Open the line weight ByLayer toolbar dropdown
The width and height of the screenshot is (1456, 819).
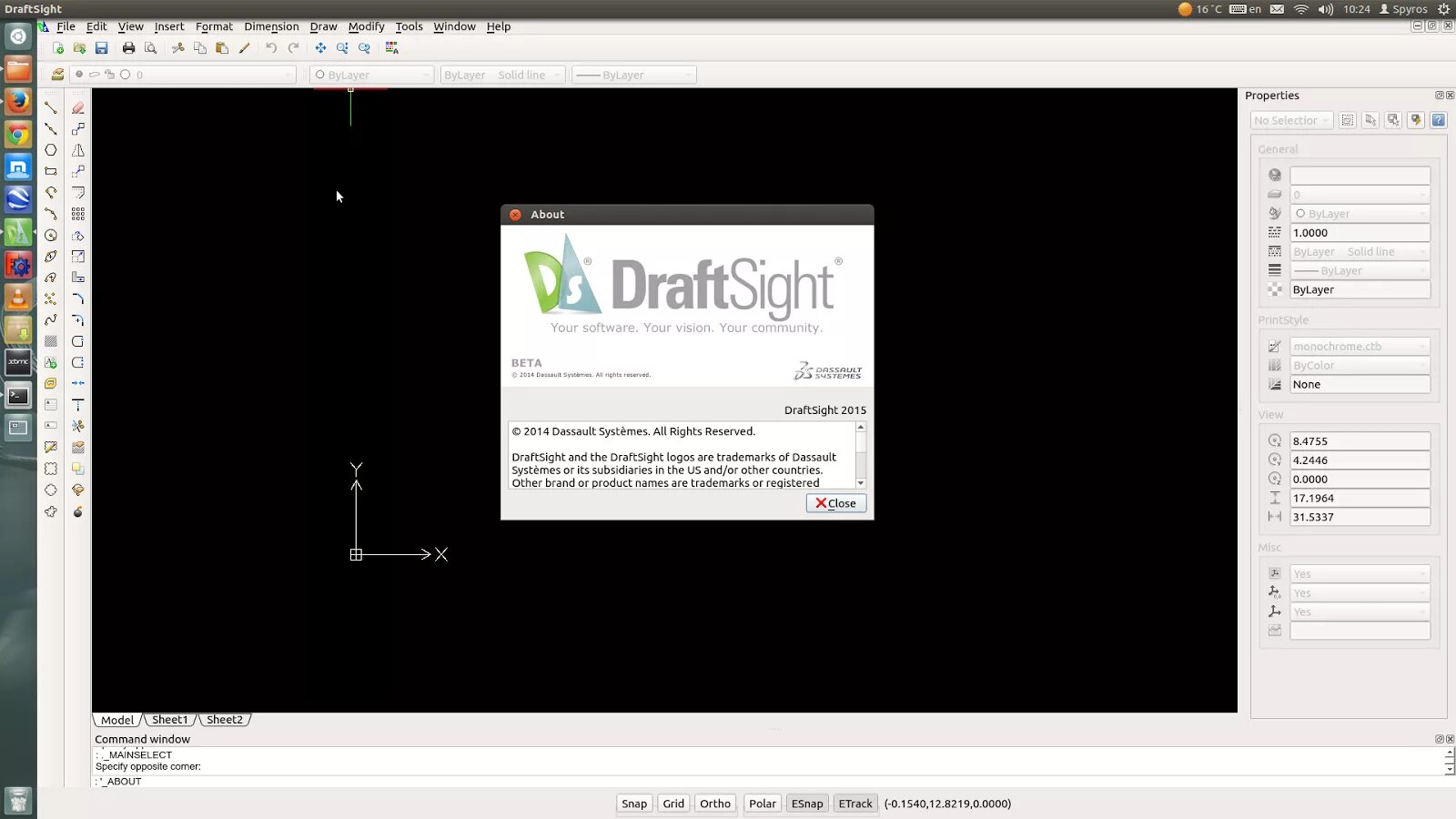click(x=634, y=75)
